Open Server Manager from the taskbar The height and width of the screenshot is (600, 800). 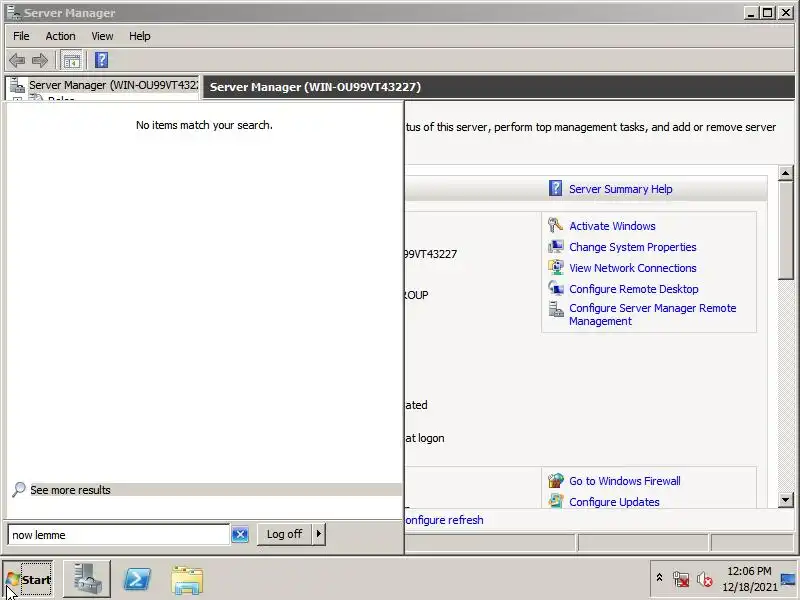coord(87,580)
